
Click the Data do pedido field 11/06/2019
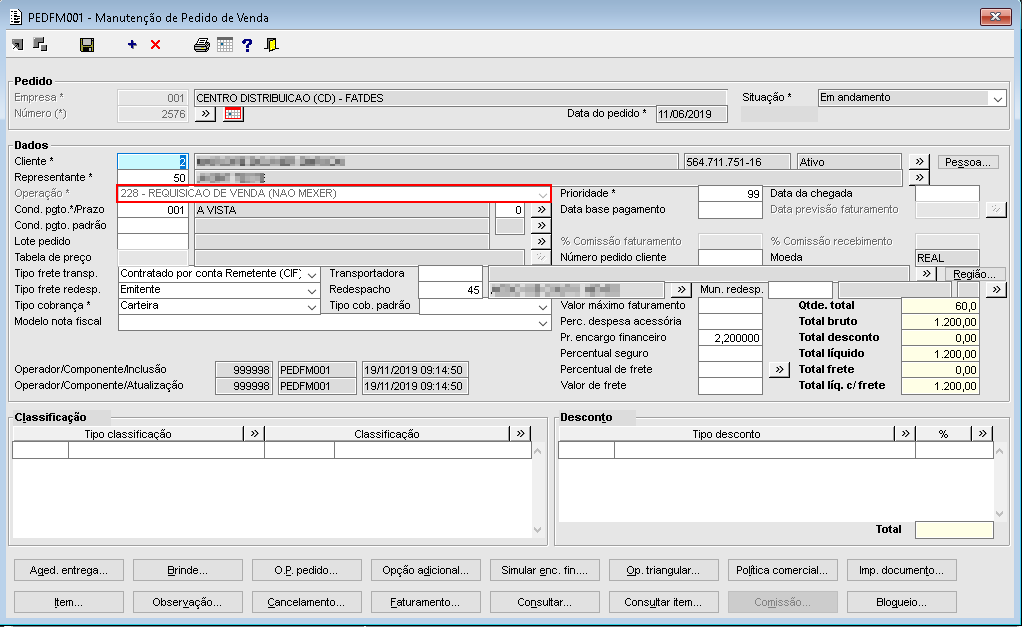point(692,114)
